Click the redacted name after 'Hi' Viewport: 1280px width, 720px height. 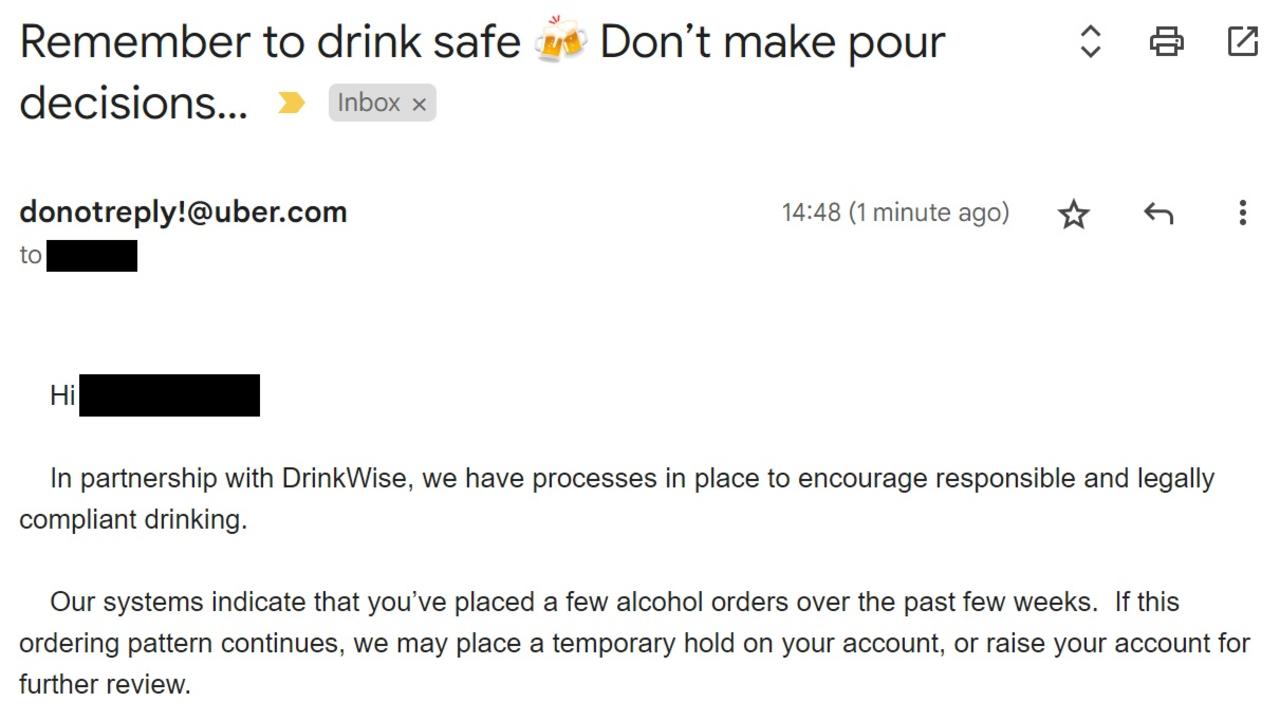click(169, 395)
